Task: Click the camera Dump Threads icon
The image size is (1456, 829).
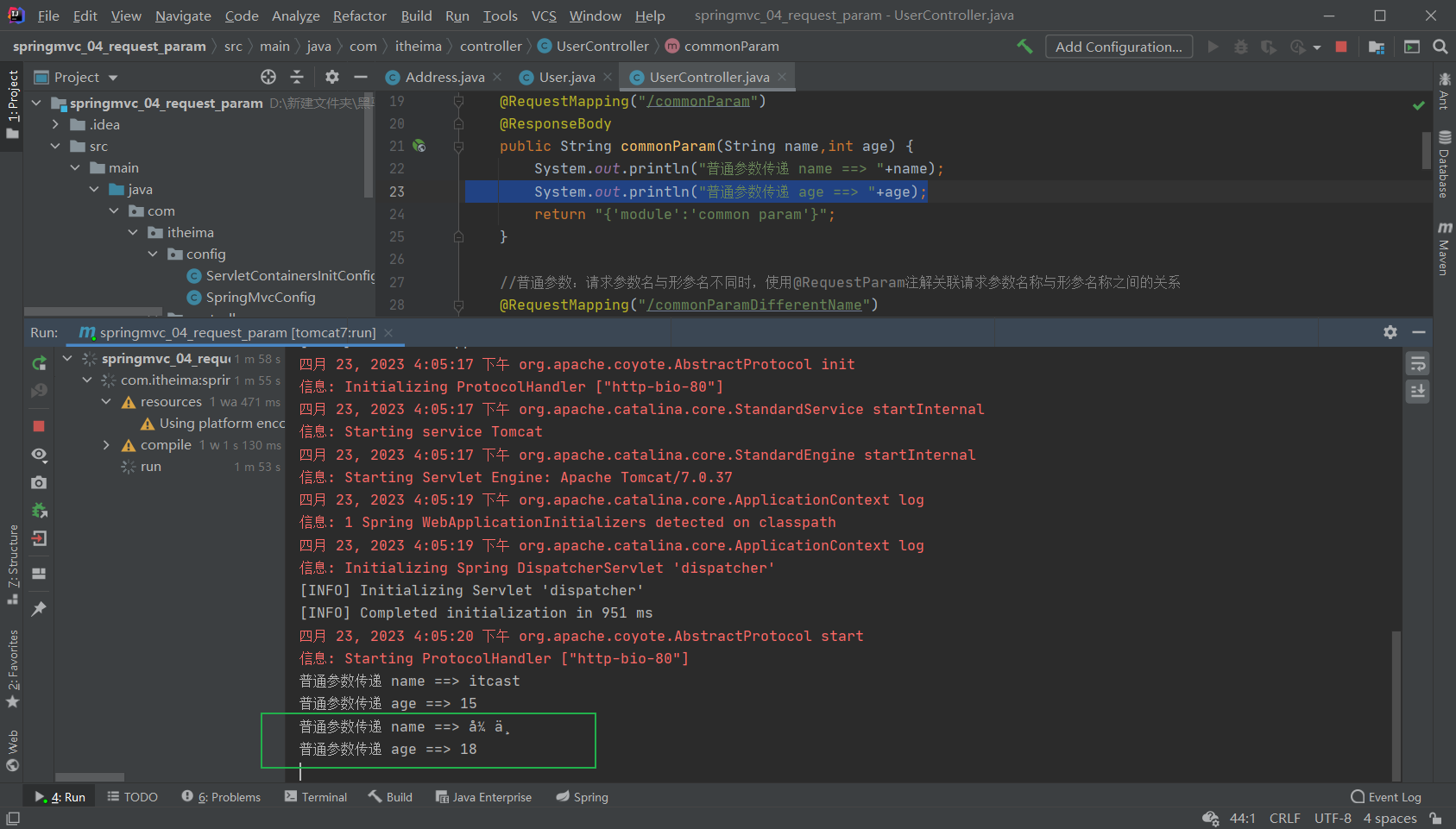Action: click(x=39, y=482)
